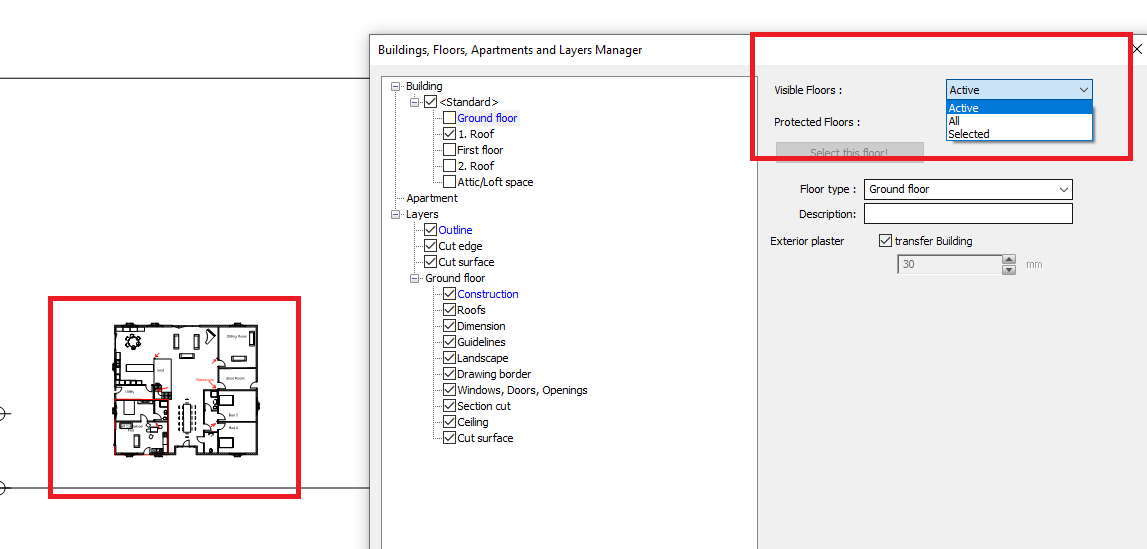Uncheck the Ceiling layer checkbox
1147x549 pixels.
point(449,423)
